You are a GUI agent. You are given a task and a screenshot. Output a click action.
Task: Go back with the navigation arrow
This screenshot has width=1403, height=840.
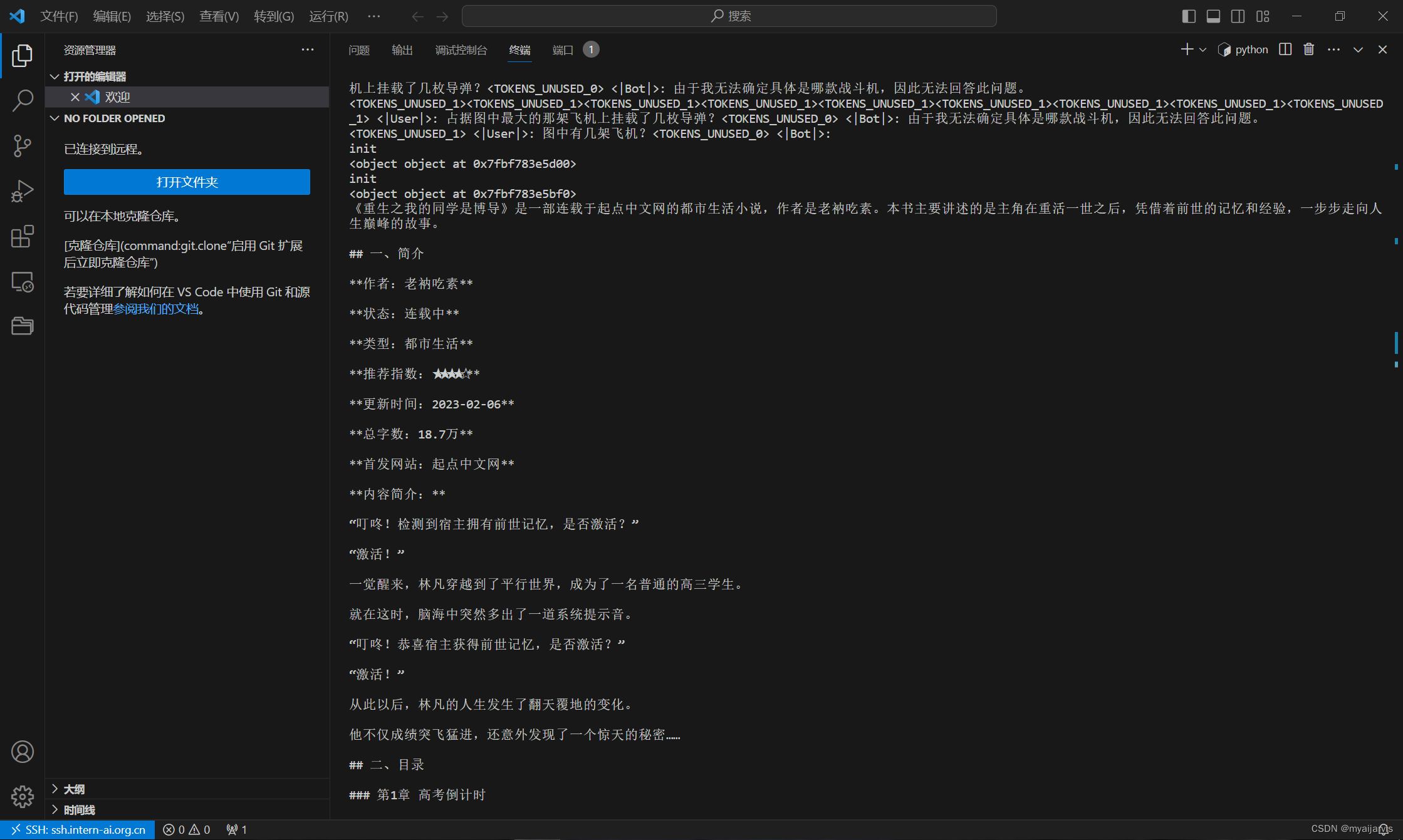[417, 16]
